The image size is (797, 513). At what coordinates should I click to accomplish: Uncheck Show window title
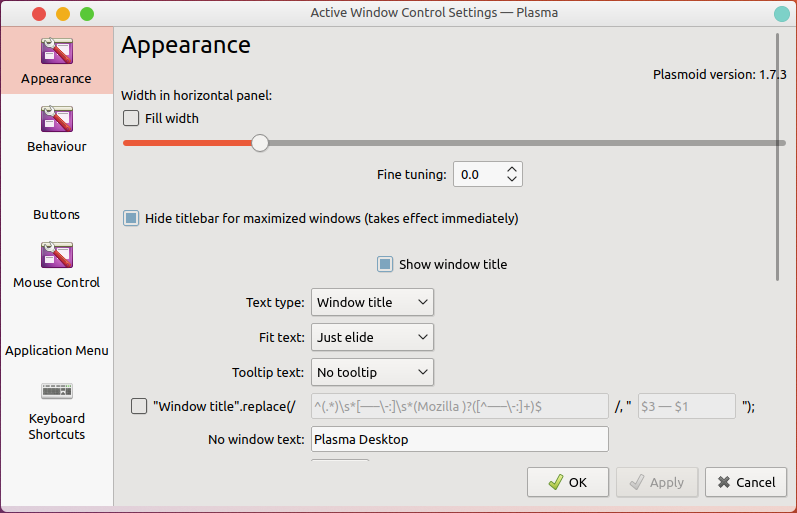coord(385,265)
